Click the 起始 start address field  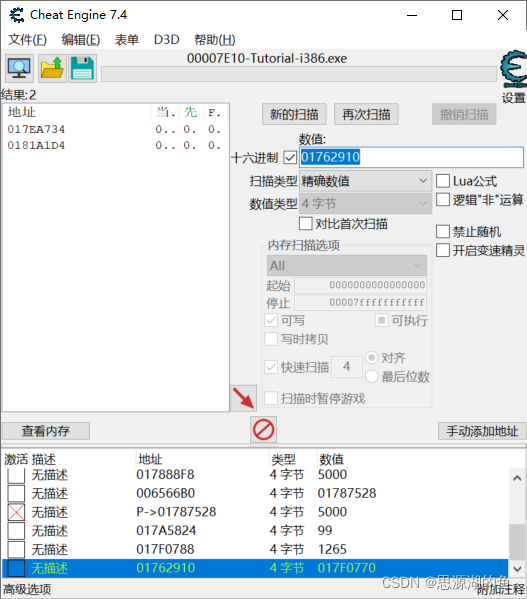click(x=360, y=285)
